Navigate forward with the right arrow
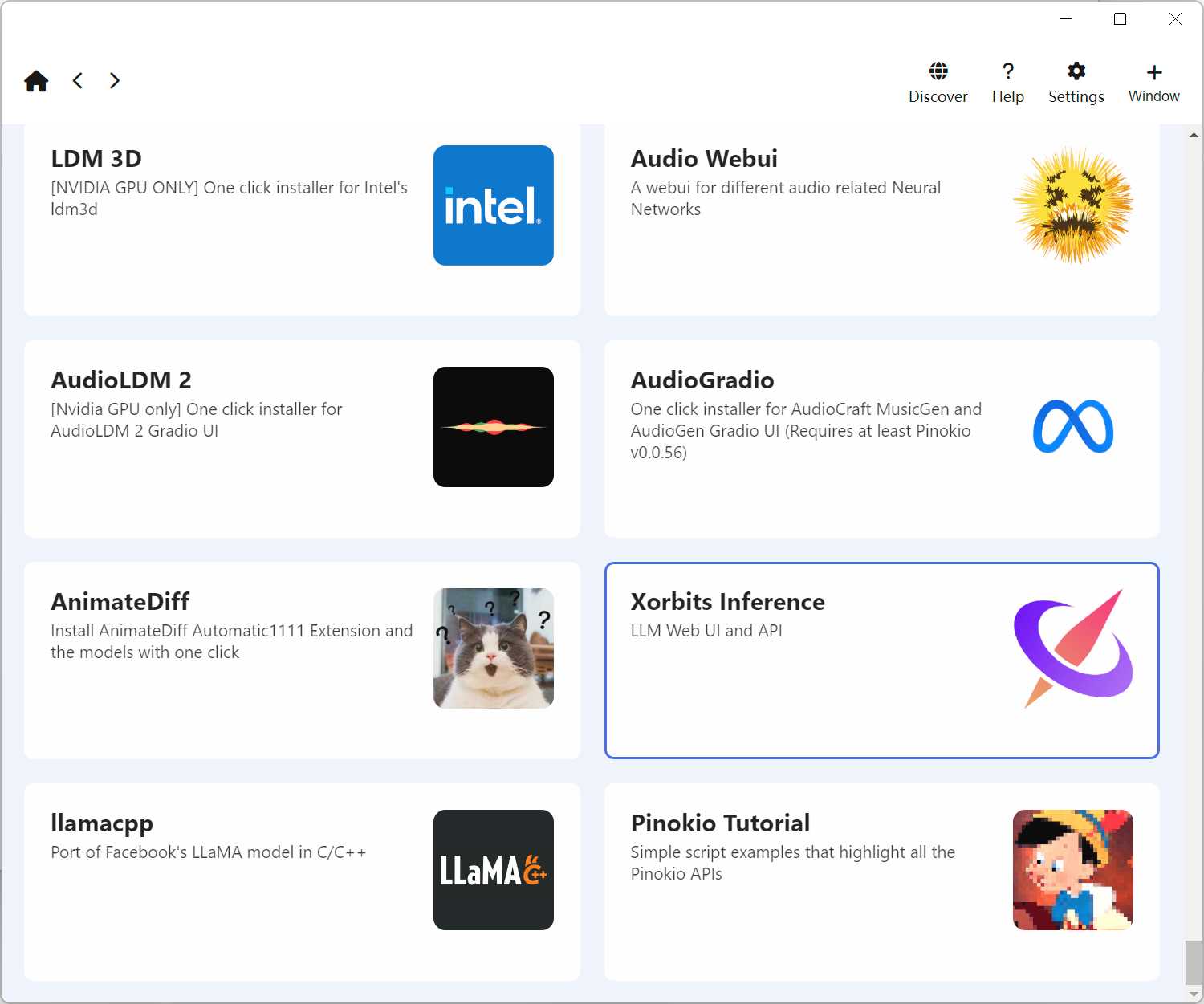1204x1004 pixels. [x=115, y=80]
